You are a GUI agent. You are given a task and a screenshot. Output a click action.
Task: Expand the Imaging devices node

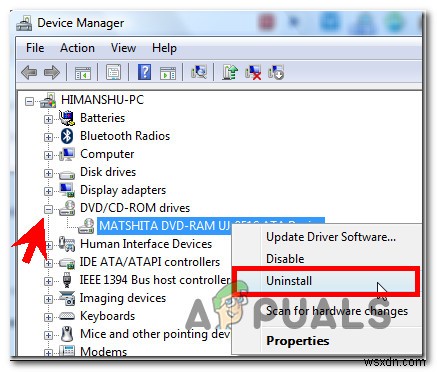point(49,299)
